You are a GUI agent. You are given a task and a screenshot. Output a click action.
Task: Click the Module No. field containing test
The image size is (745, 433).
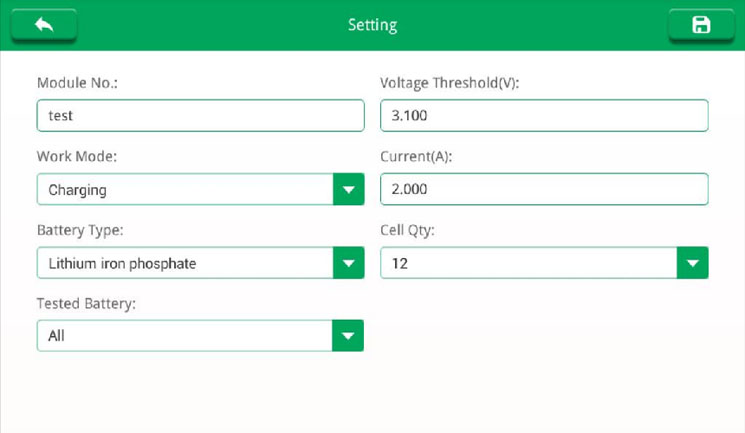click(x=201, y=115)
